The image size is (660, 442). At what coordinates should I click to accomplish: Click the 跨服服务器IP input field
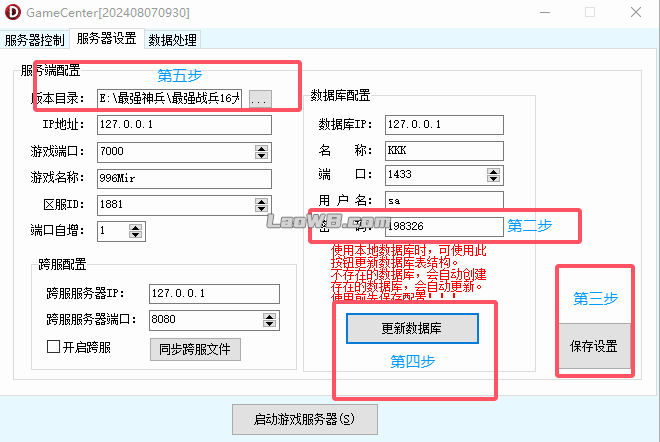pos(214,294)
